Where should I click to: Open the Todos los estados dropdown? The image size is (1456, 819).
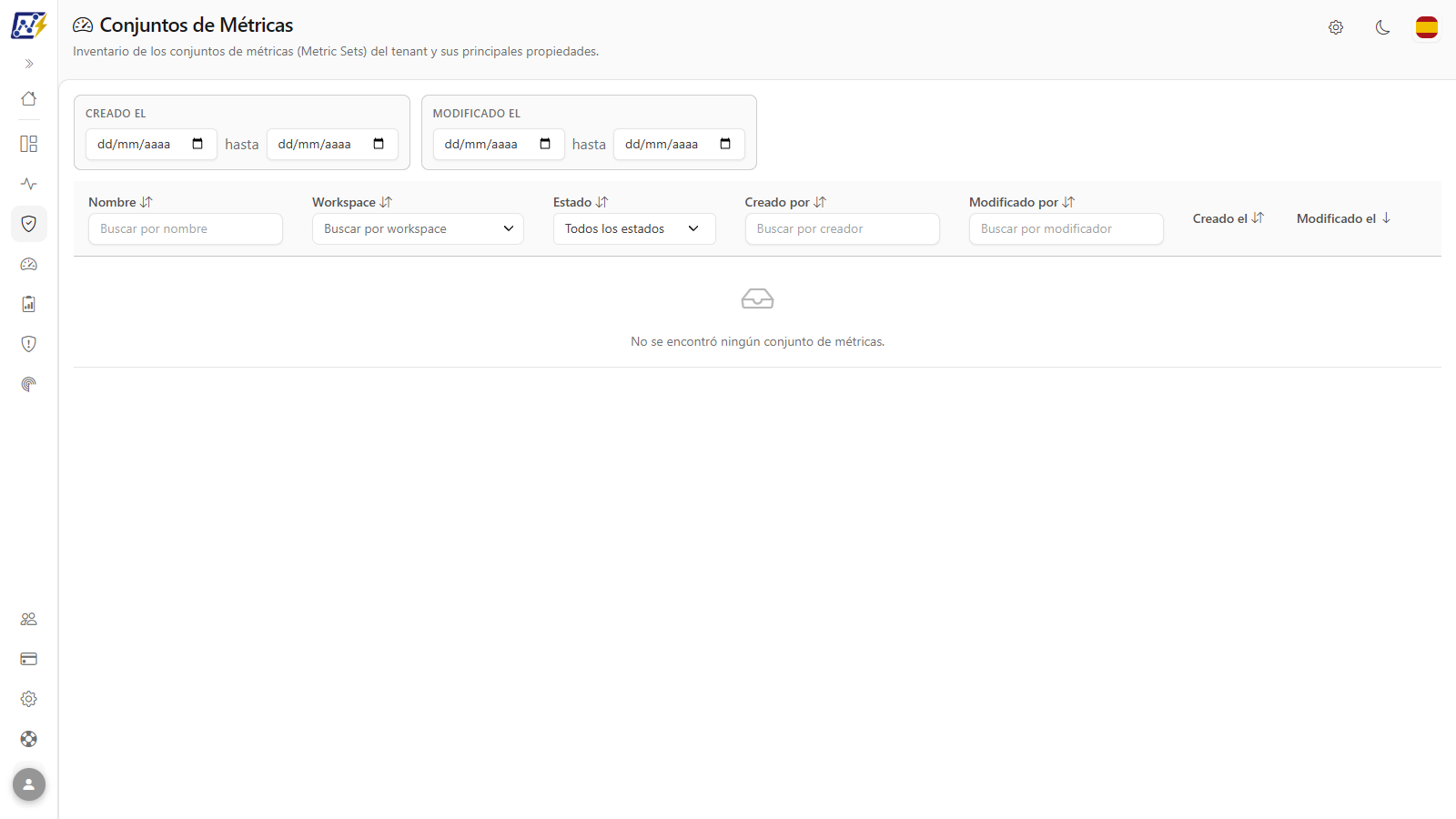(x=634, y=228)
